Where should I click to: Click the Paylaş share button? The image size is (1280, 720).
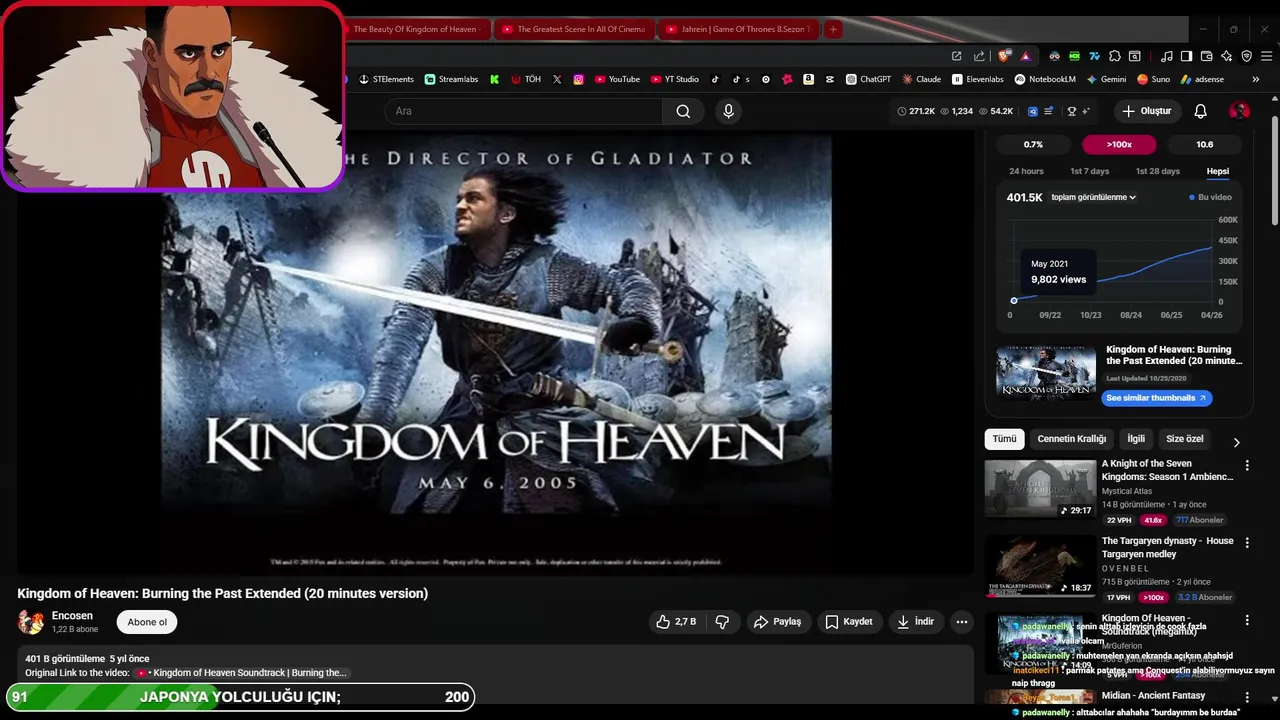777,622
